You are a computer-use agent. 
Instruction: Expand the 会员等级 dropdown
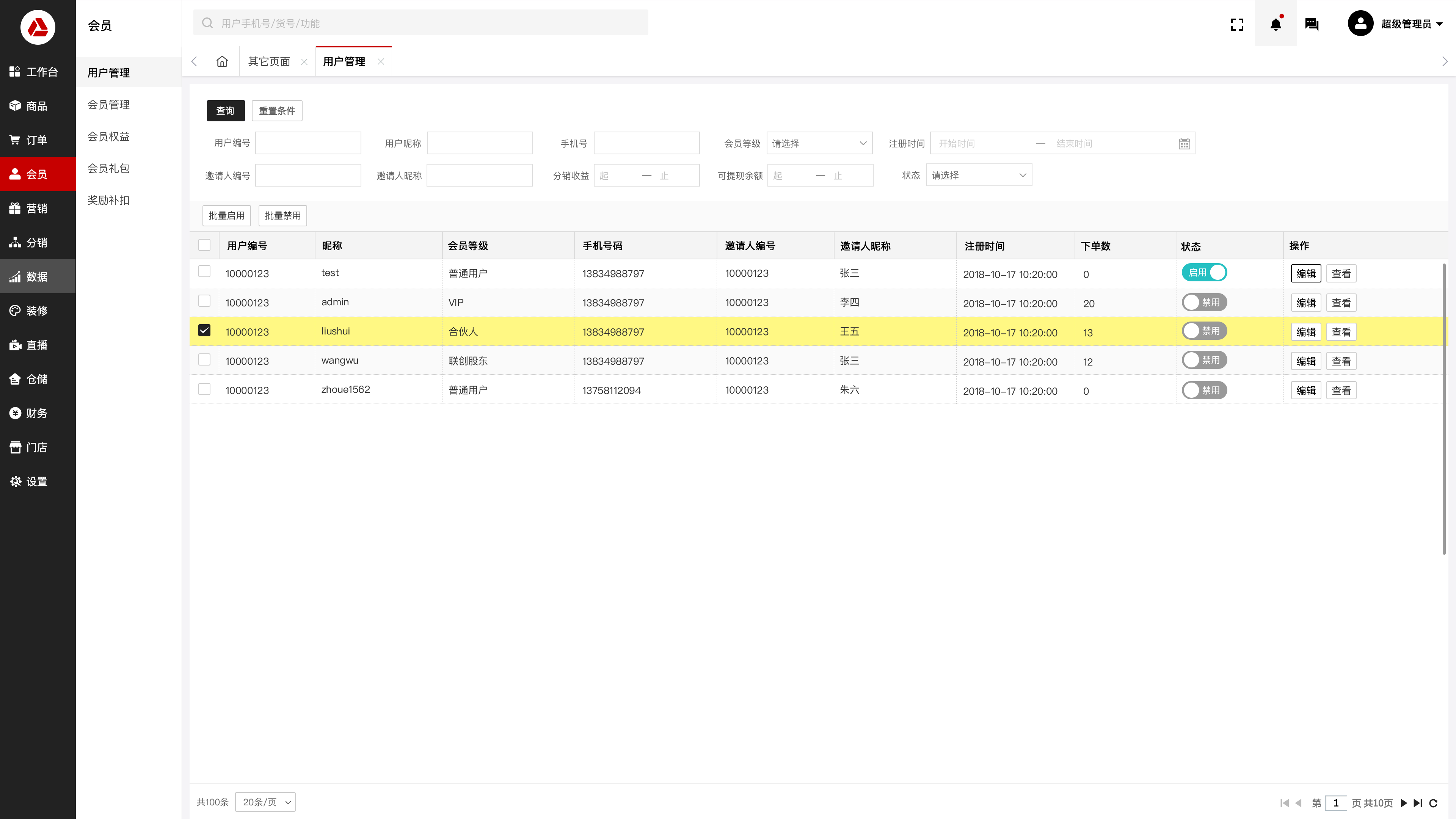pyautogui.click(x=819, y=143)
